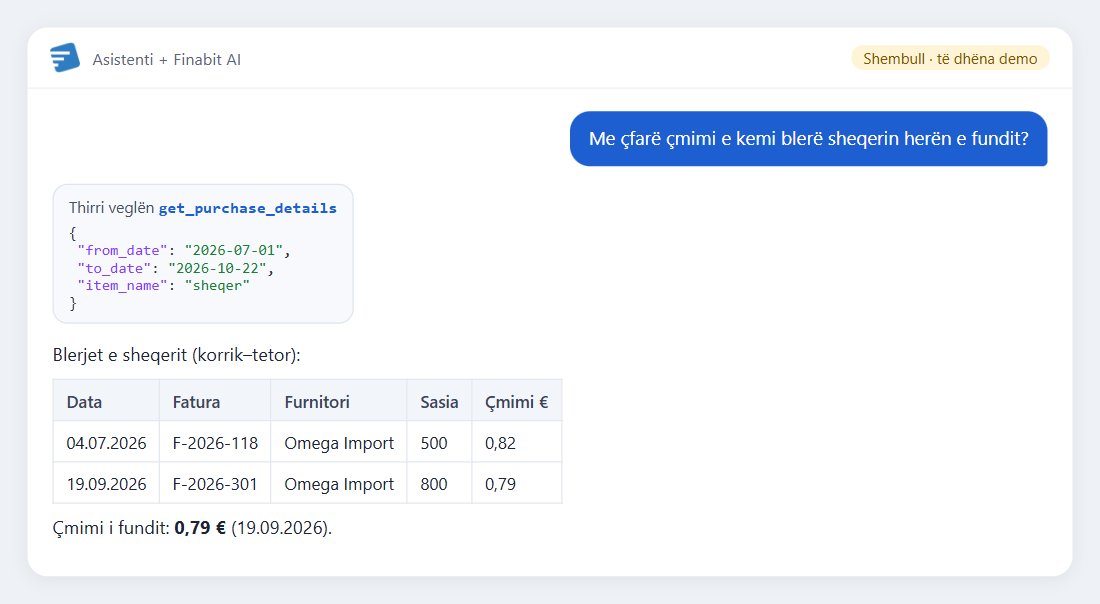Viewport: 1100px width, 604px height.
Task: Click the 'Fatura' column header
Action: pyautogui.click(x=215, y=401)
